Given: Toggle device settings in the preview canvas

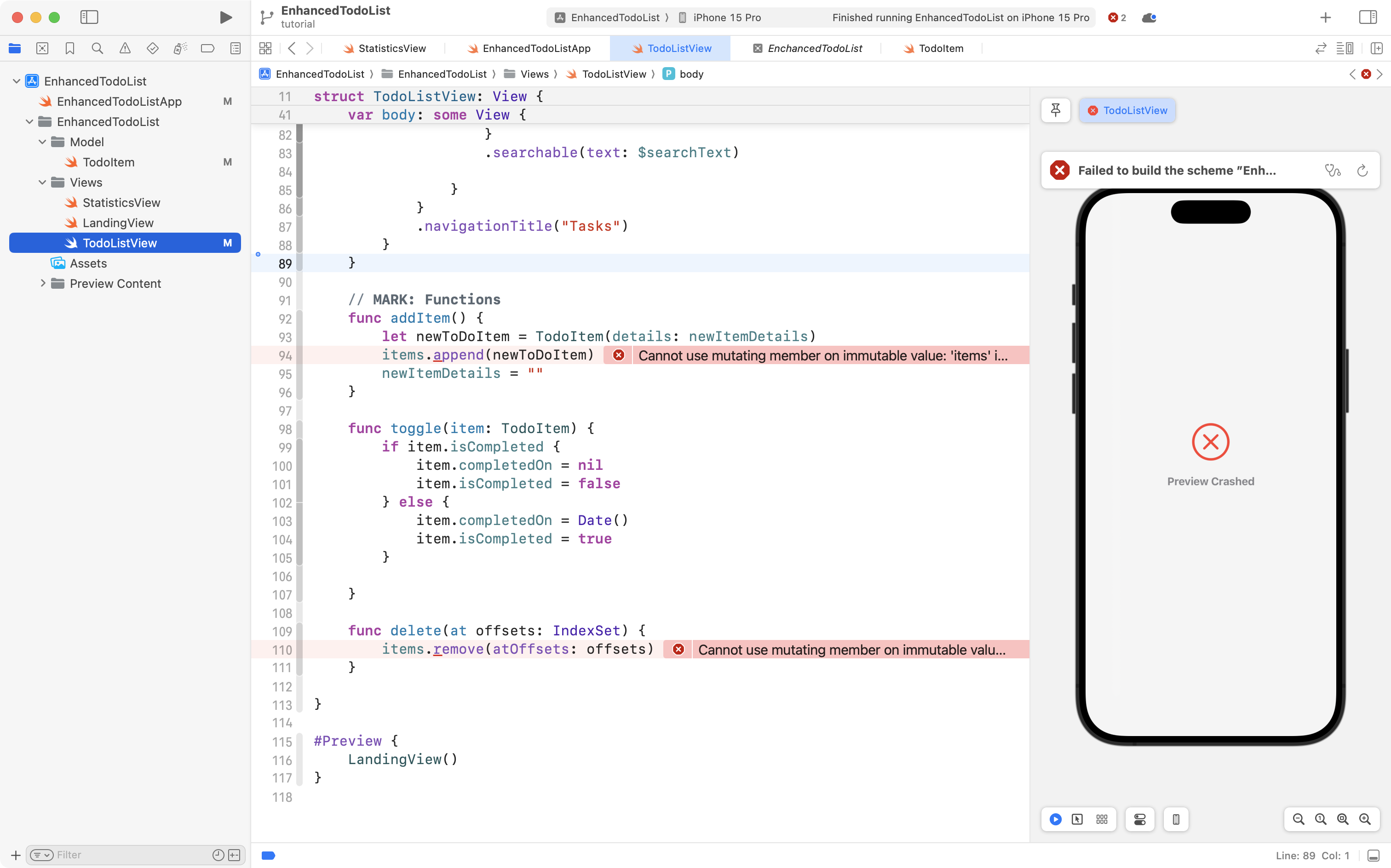Looking at the screenshot, I should 1139,819.
